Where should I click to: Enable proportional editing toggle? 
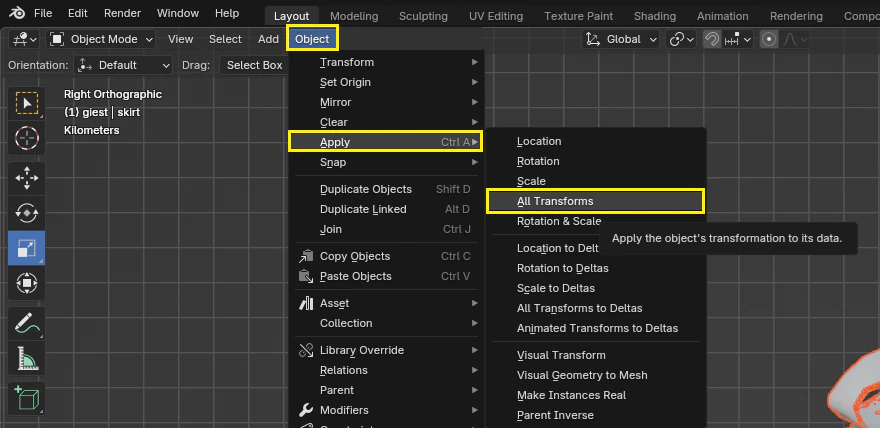click(769, 39)
